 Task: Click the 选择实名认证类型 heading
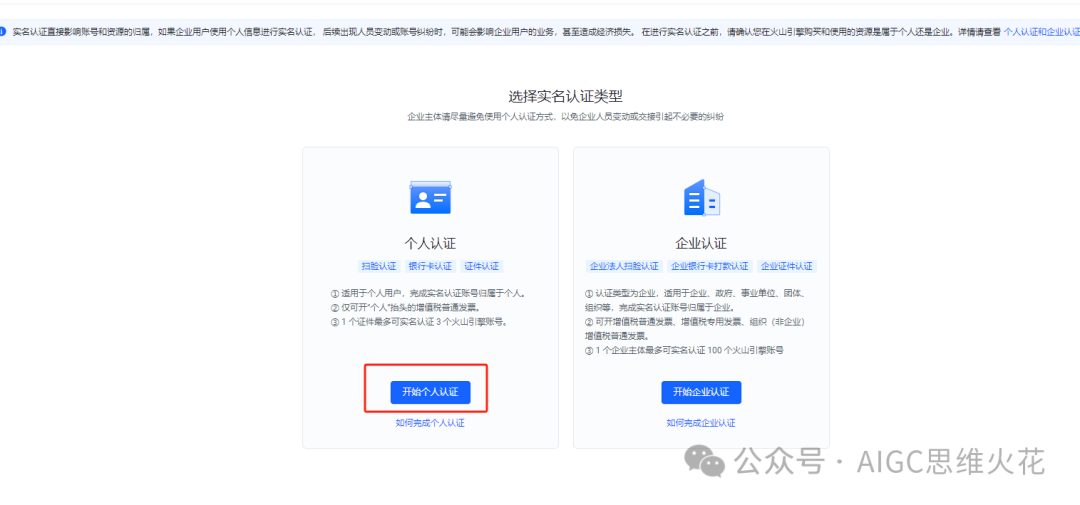coord(565,96)
